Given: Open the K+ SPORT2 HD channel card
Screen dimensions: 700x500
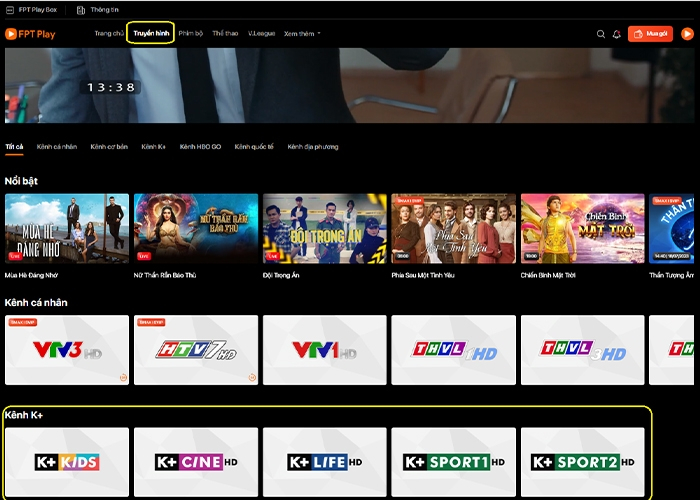Looking at the screenshot, I should [583, 462].
